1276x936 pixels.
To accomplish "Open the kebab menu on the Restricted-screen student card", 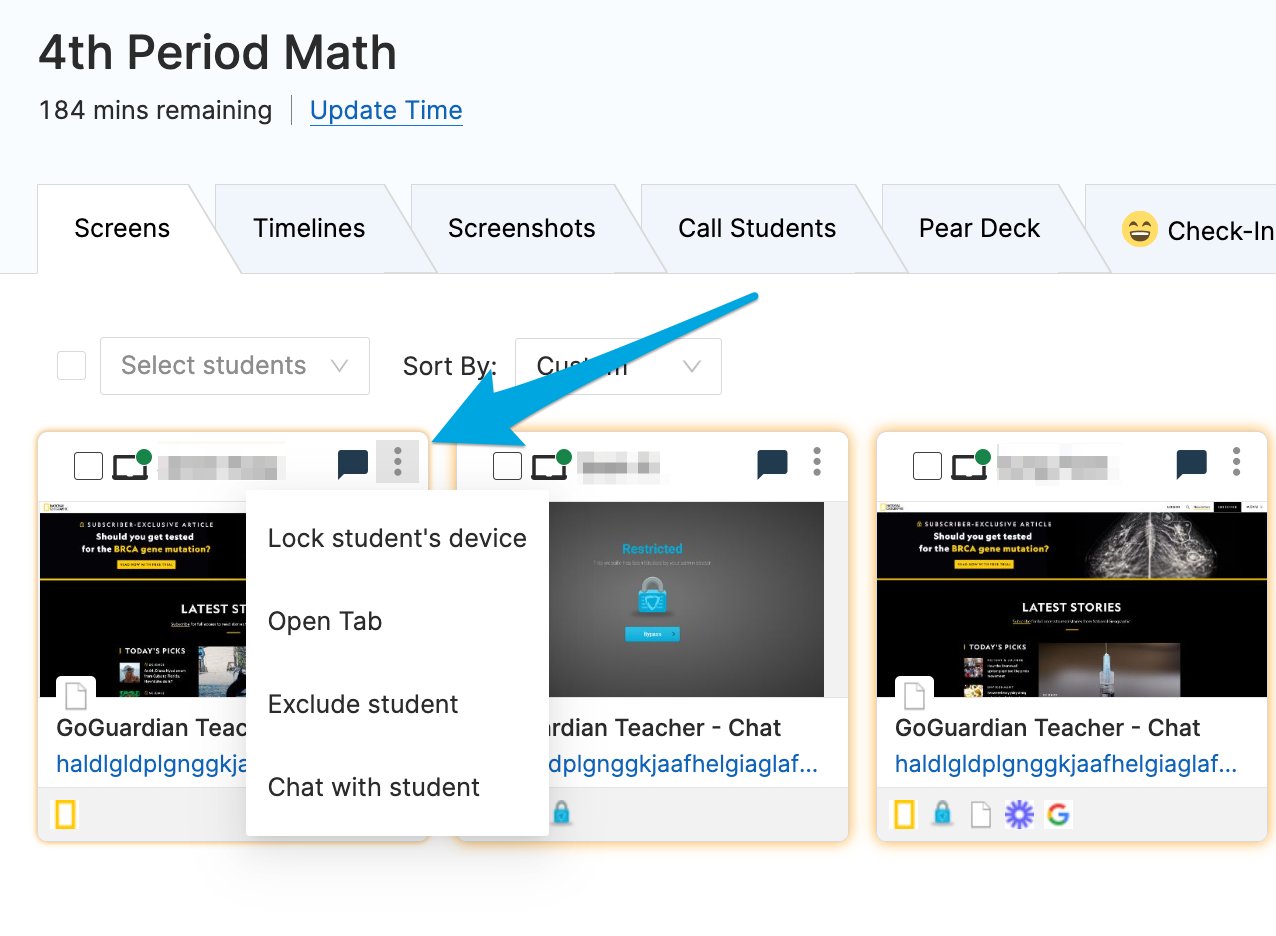I will pos(817,461).
